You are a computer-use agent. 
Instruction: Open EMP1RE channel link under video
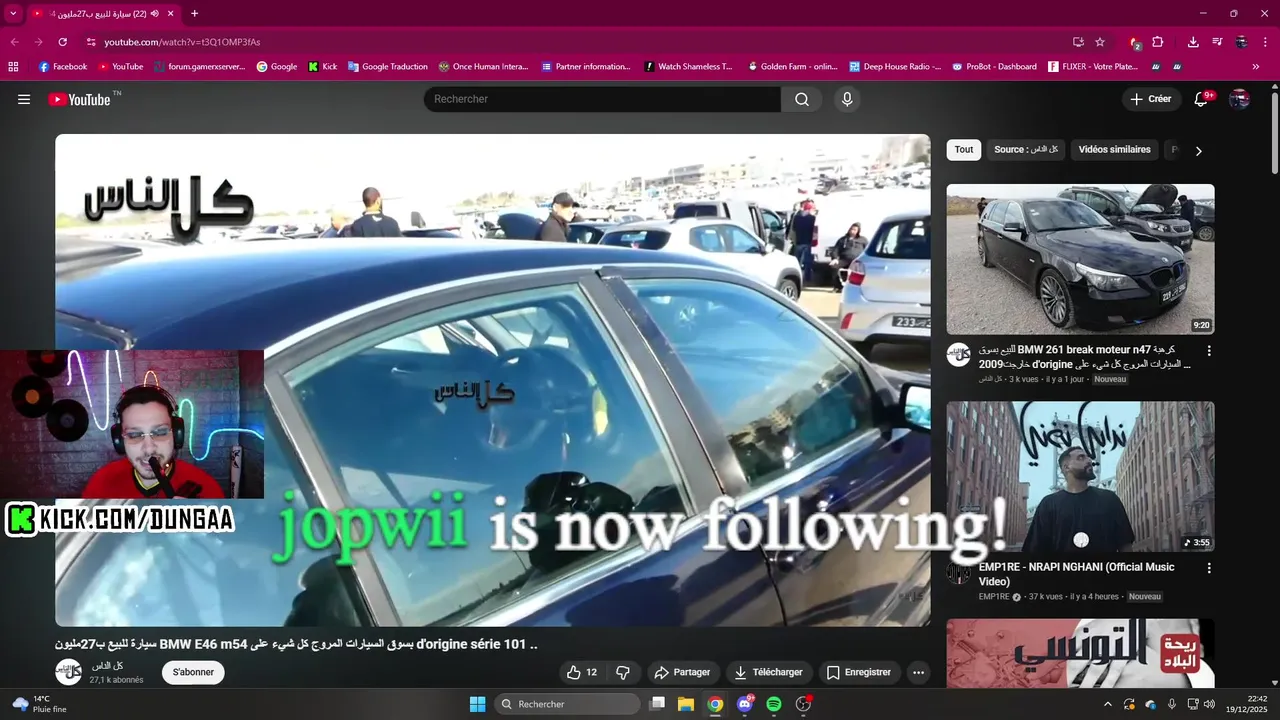[995, 597]
